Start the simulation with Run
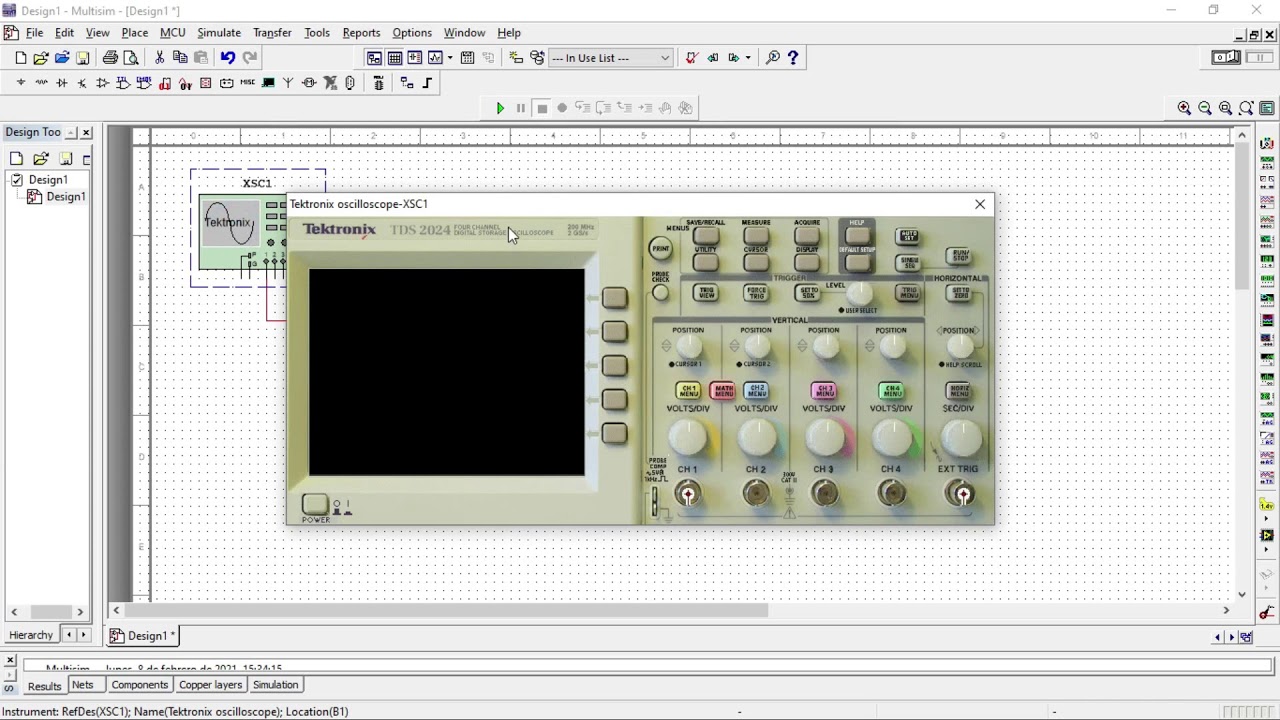The height and width of the screenshot is (720, 1280). click(500, 108)
